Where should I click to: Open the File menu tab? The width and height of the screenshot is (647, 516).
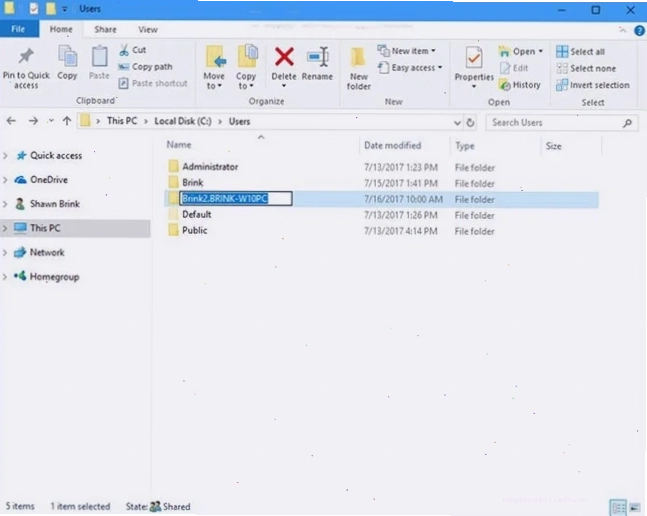[x=19, y=29]
